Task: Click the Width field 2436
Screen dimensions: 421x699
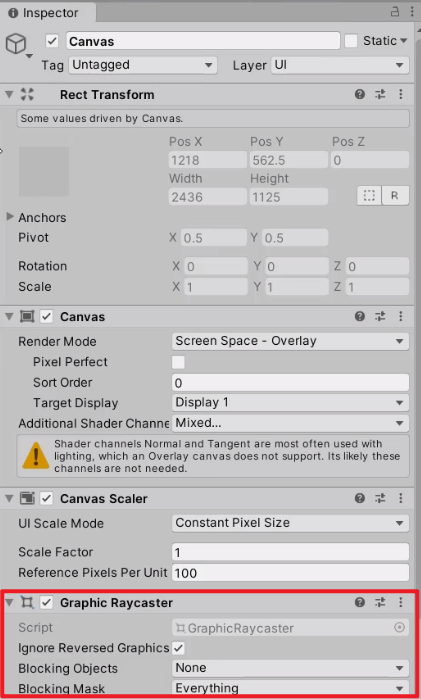Action: (207, 197)
